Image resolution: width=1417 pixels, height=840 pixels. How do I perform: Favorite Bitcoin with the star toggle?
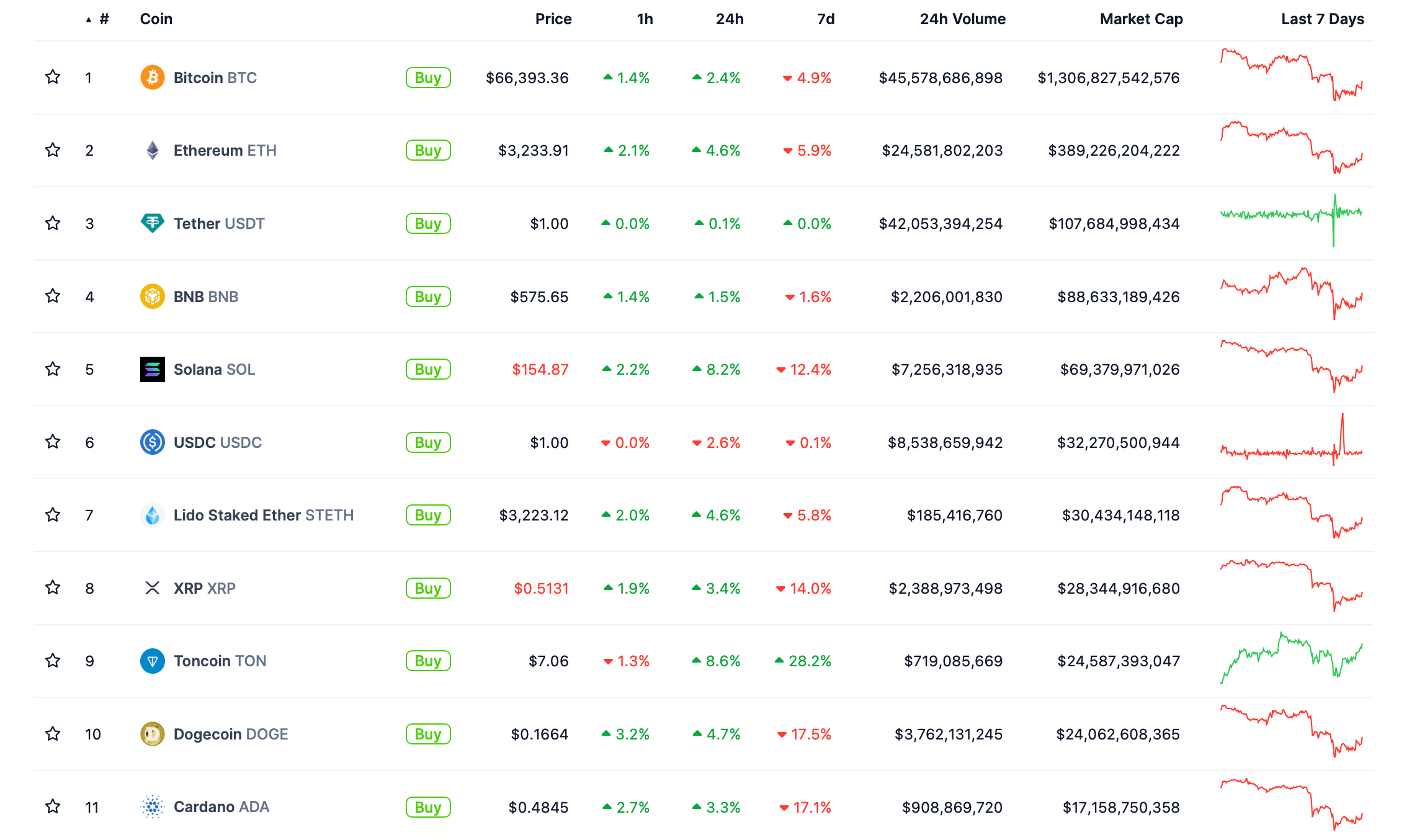coord(53,77)
